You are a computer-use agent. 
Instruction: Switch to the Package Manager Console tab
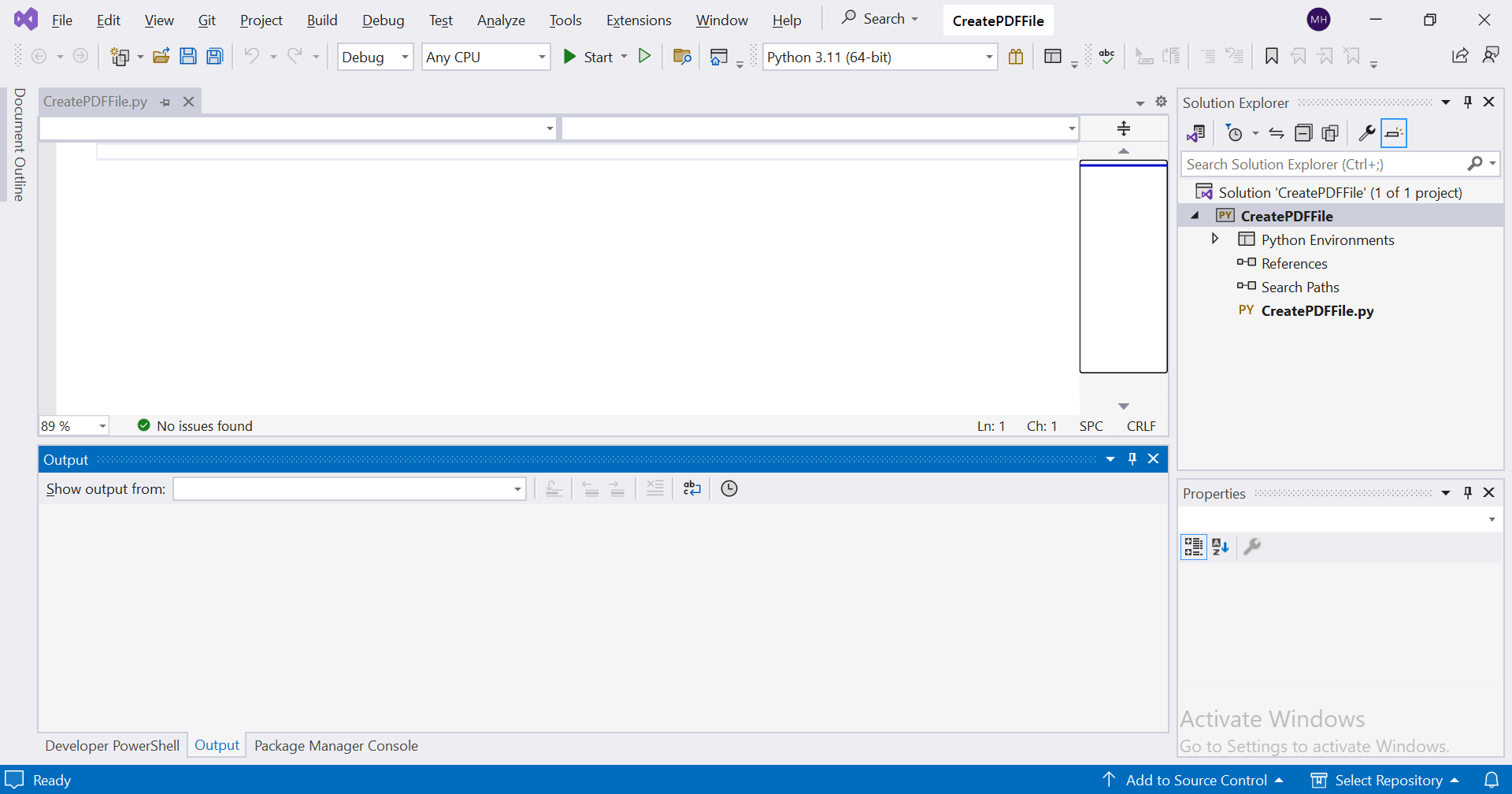pyautogui.click(x=335, y=746)
